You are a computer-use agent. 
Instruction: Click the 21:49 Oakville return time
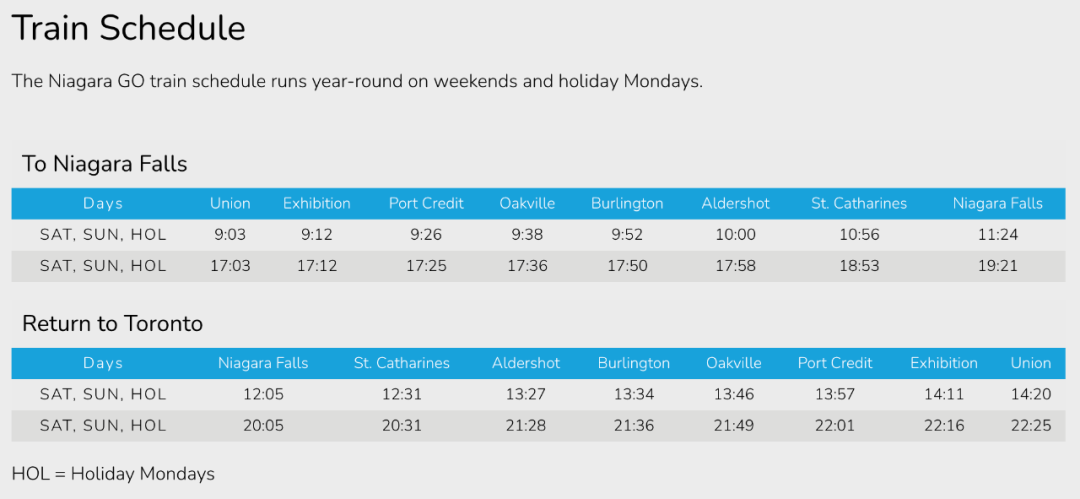click(734, 426)
